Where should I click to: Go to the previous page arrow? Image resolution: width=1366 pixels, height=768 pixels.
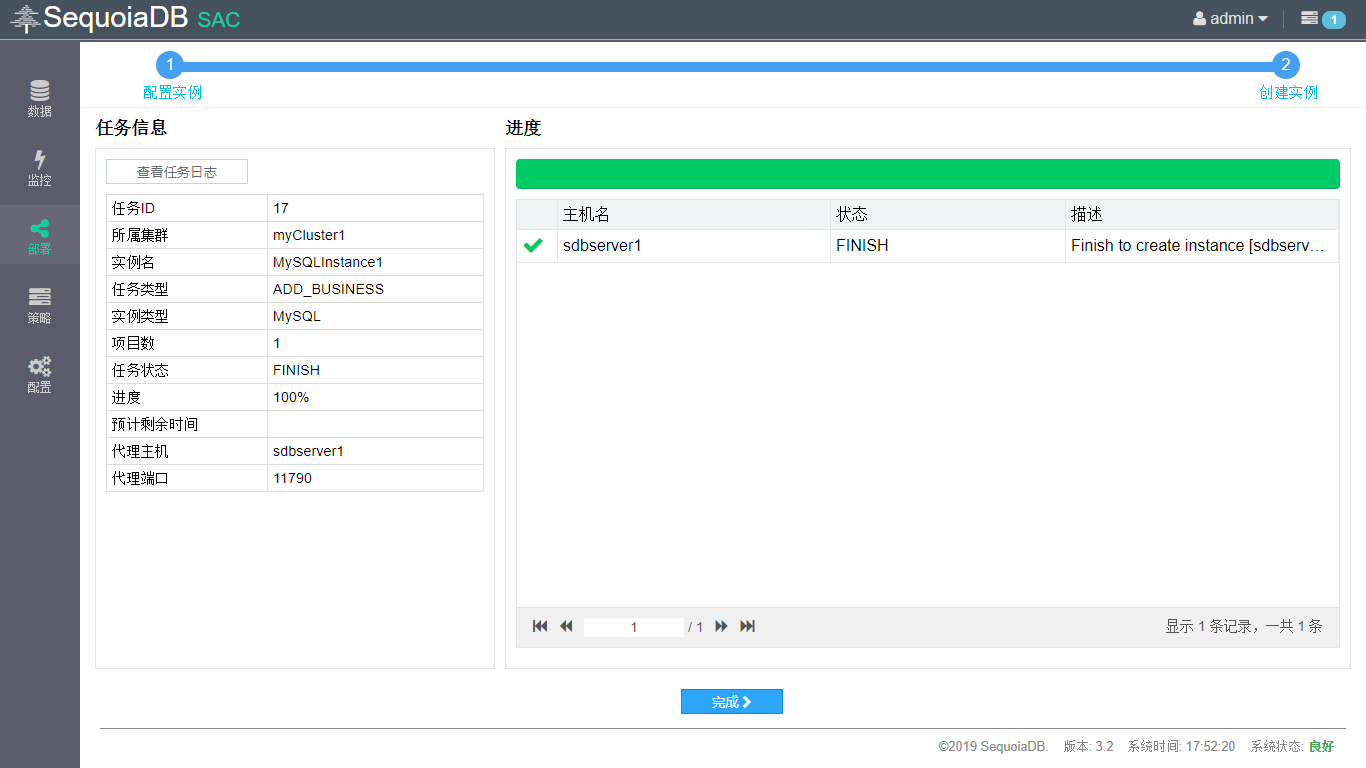(x=566, y=626)
